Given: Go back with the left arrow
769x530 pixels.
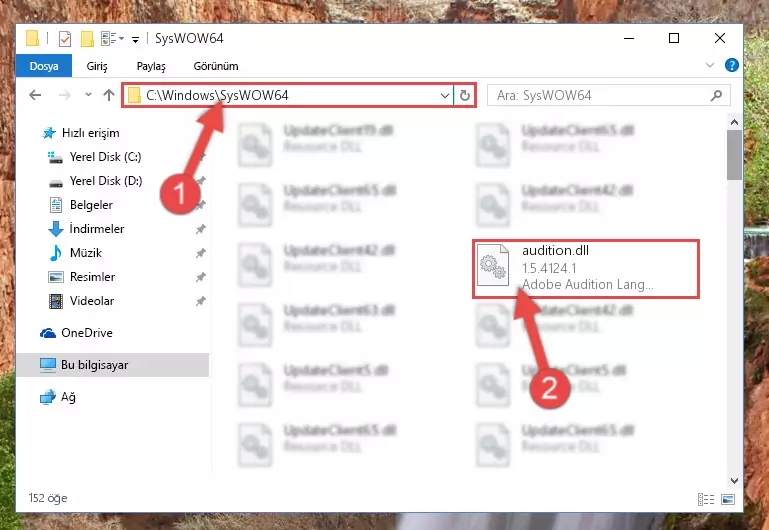Looking at the screenshot, I should point(35,95).
